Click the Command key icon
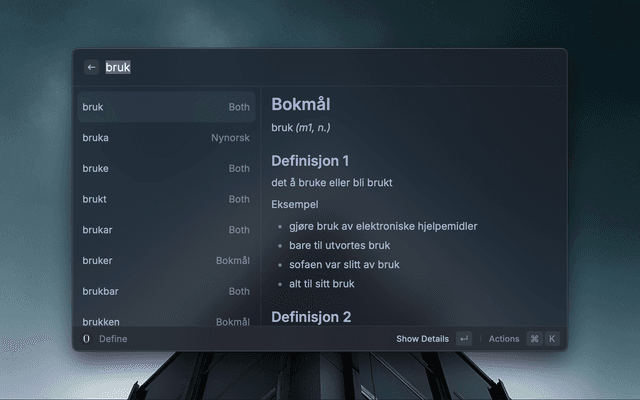This screenshot has height=400, width=640. (x=534, y=339)
